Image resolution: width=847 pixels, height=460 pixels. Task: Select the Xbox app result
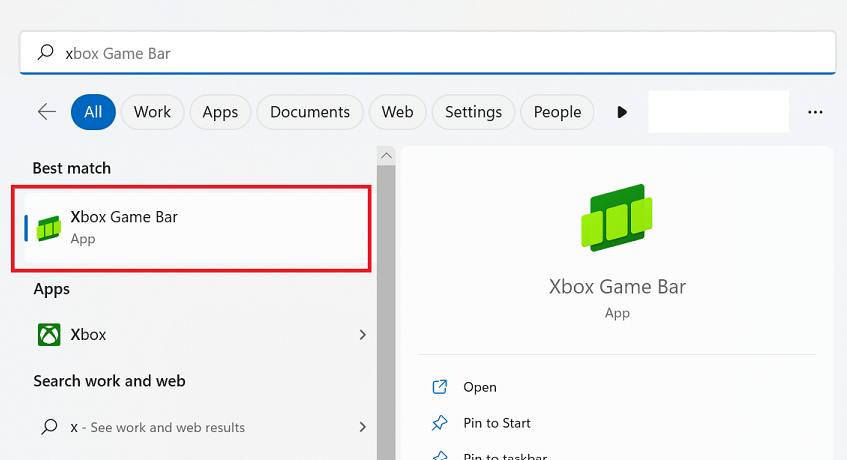201,335
